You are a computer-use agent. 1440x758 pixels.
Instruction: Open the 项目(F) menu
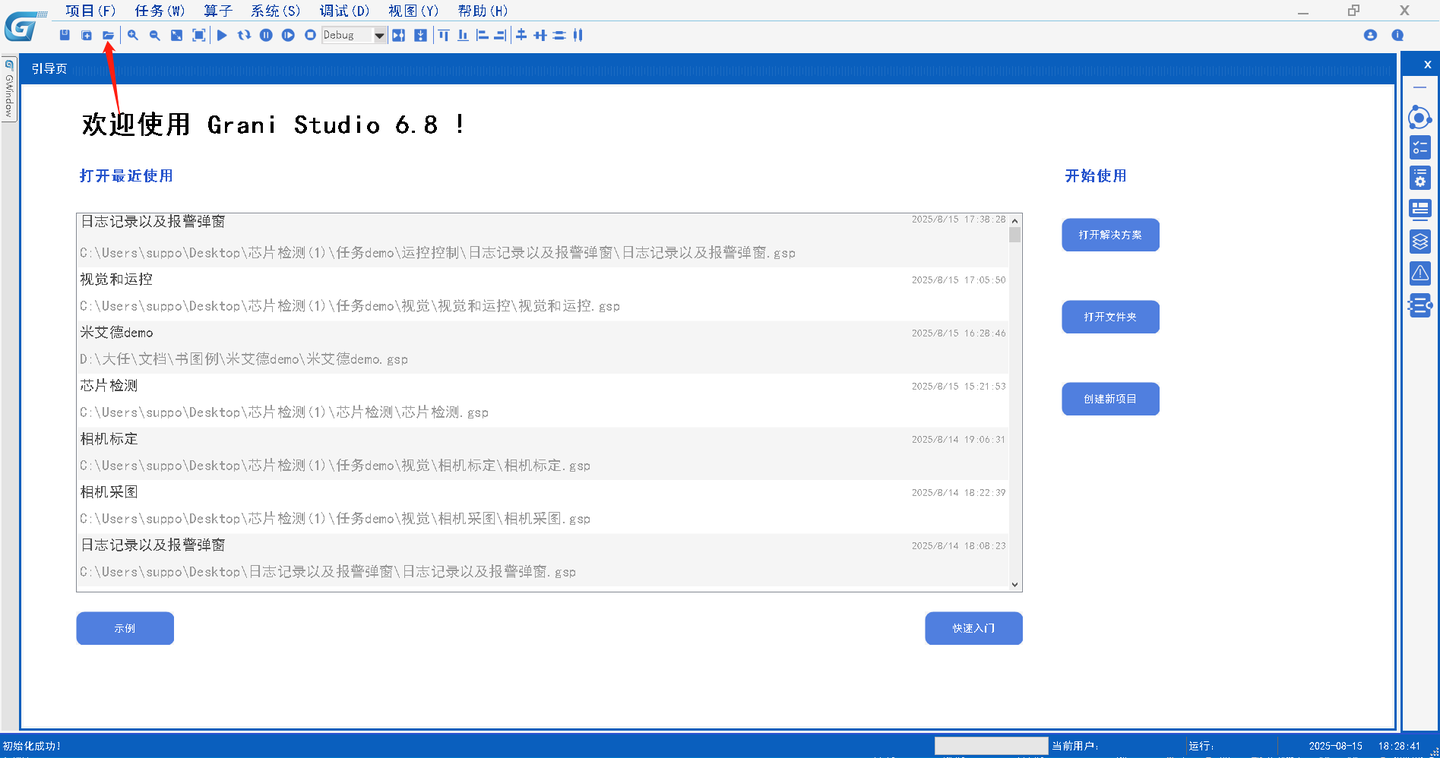(x=90, y=11)
